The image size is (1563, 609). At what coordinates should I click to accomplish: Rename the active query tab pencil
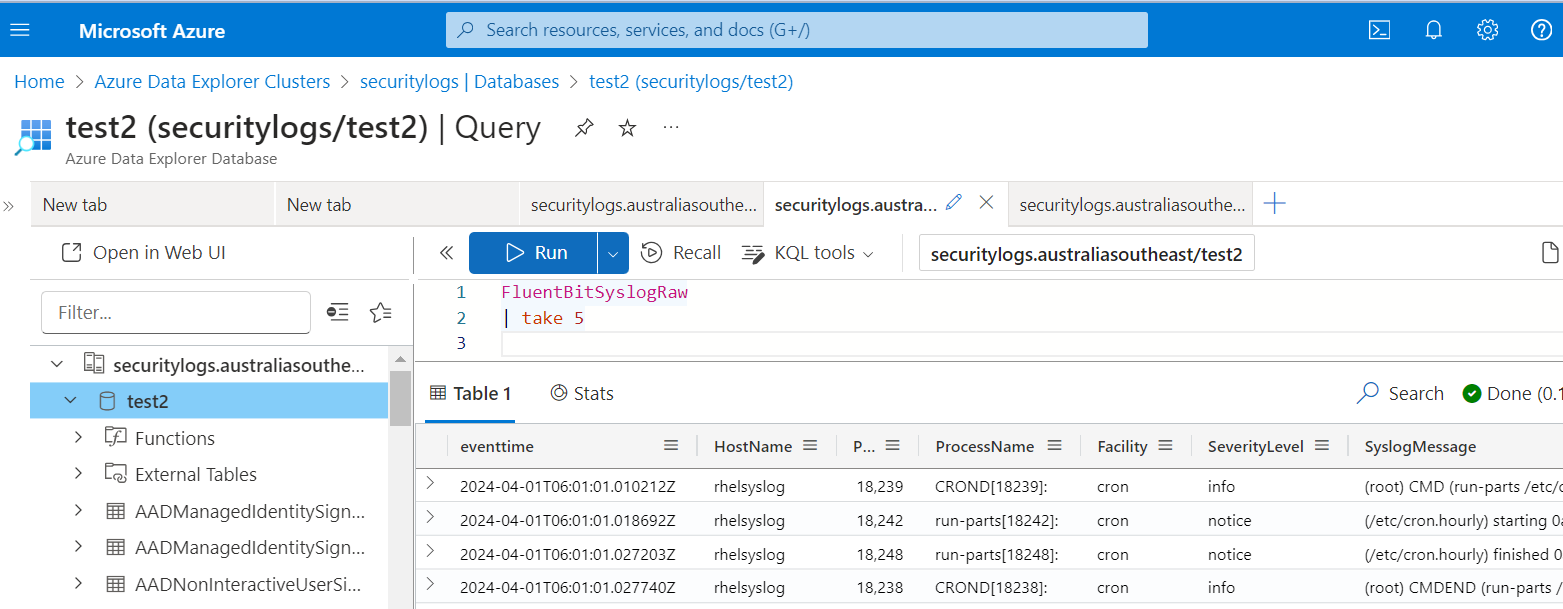tap(953, 202)
